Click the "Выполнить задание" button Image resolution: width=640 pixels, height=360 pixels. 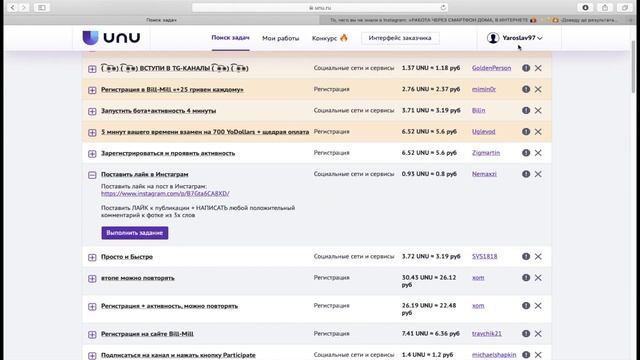point(135,233)
